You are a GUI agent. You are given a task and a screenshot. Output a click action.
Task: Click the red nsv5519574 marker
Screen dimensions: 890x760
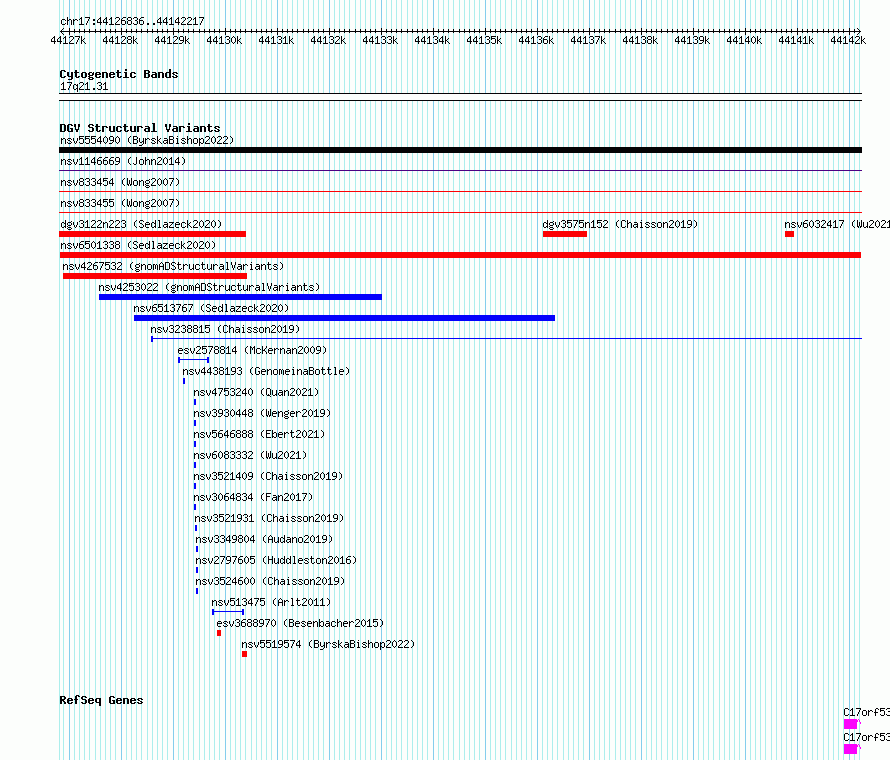245,654
